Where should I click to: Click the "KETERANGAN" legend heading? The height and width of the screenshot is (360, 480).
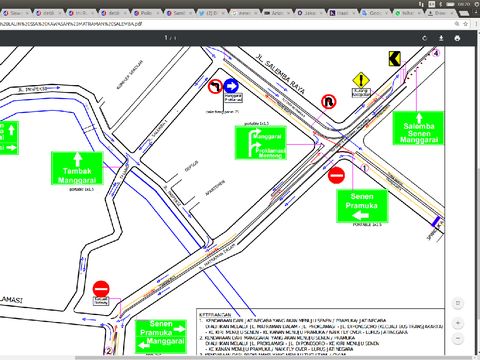coord(215,315)
